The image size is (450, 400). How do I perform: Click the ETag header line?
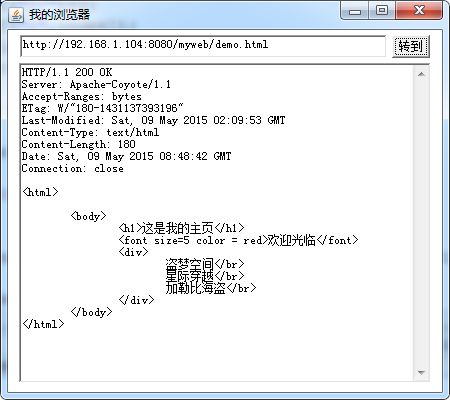click(x=102, y=108)
